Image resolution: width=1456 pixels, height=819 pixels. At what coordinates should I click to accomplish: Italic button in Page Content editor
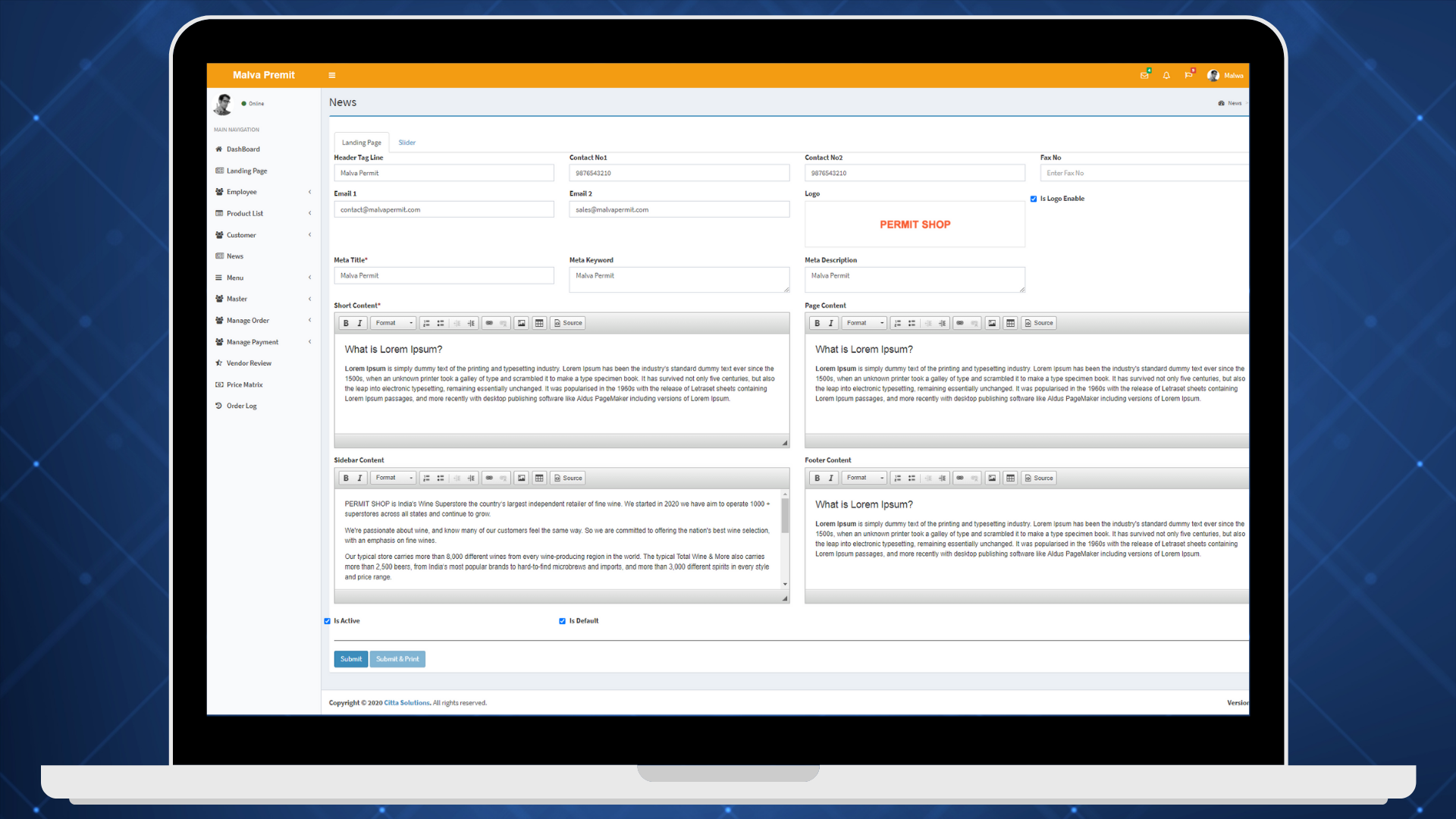830,323
